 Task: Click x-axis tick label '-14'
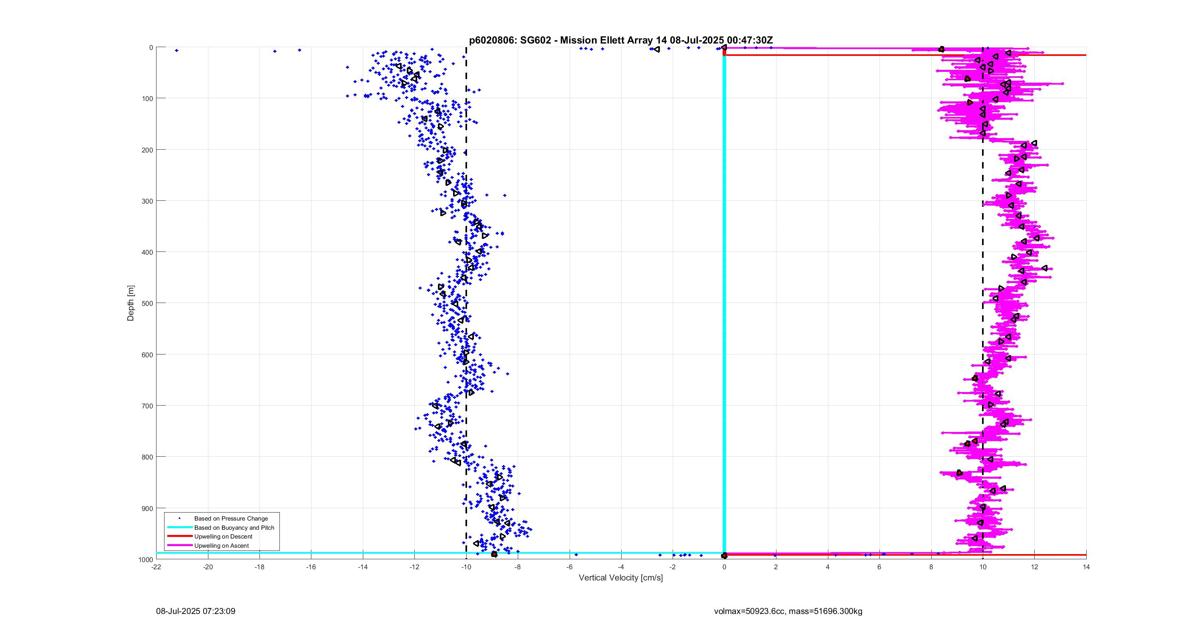pyautogui.click(x=363, y=566)
